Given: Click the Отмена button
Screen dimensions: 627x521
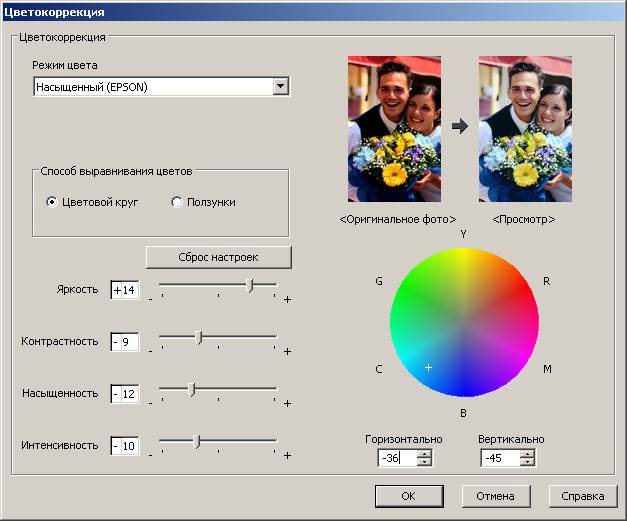Looking at the screenshot, I should [x=496, y=496].
